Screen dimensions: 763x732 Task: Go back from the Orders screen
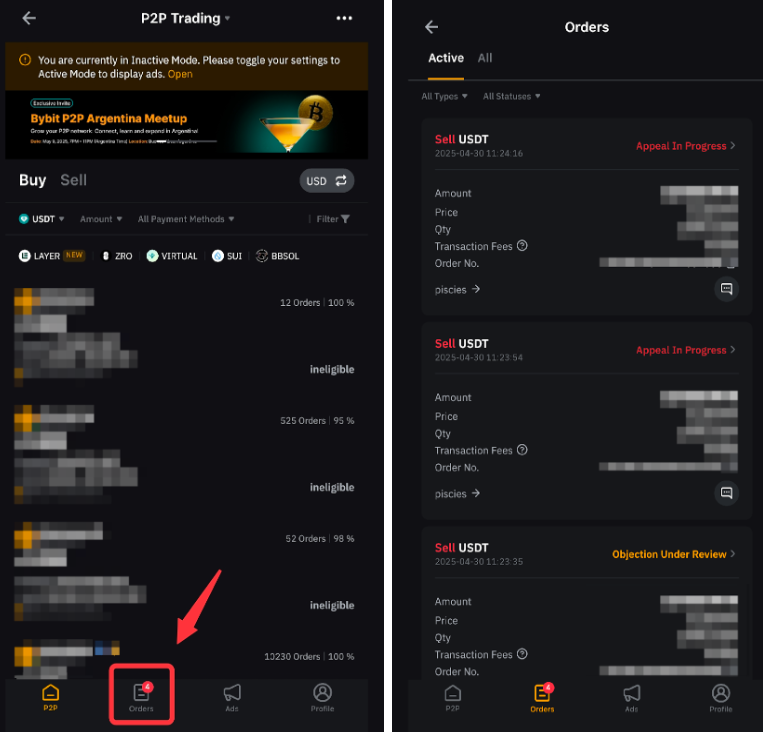(431, 27)
